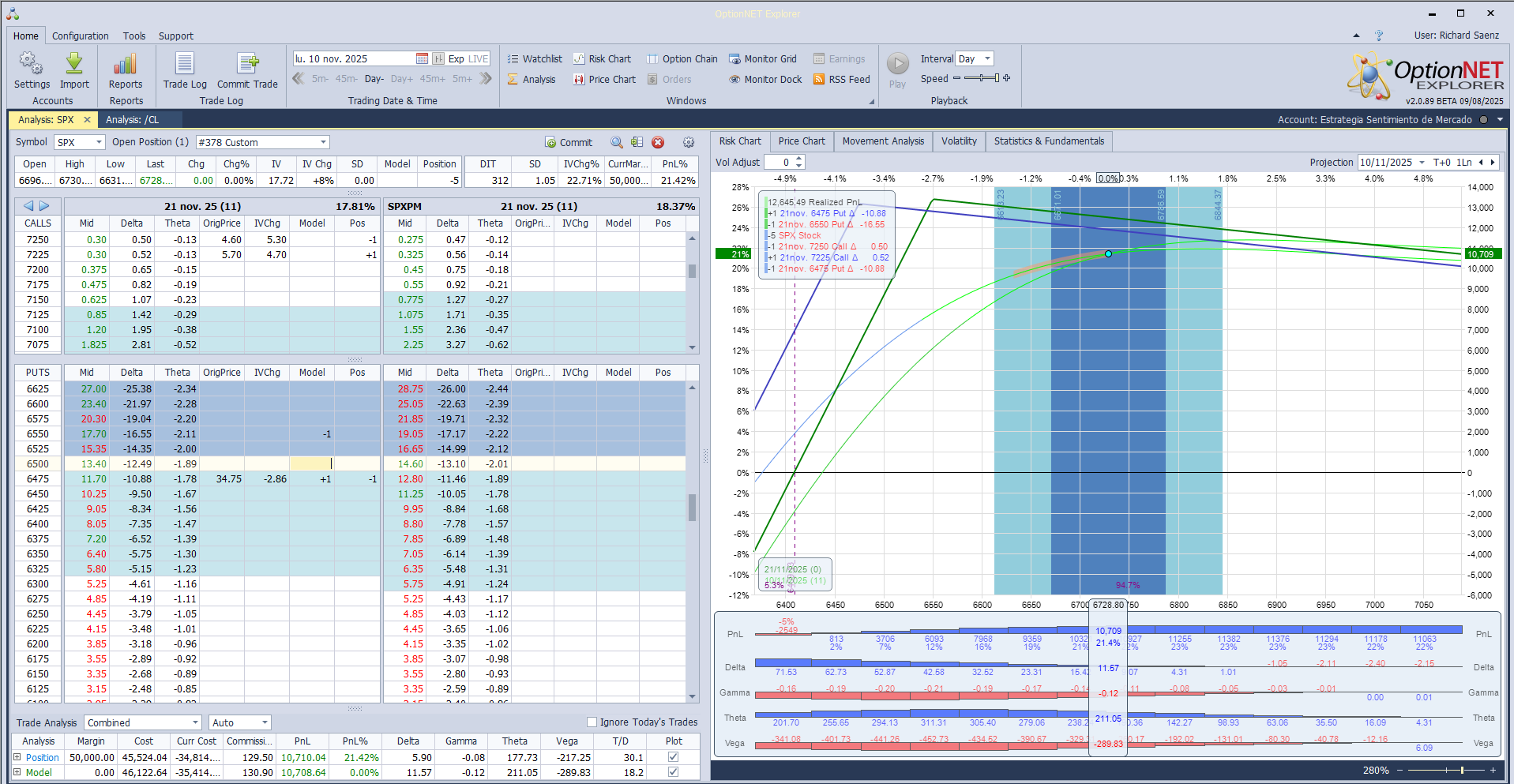Open the Analysis window from ribbon

(x=532, y=79)
